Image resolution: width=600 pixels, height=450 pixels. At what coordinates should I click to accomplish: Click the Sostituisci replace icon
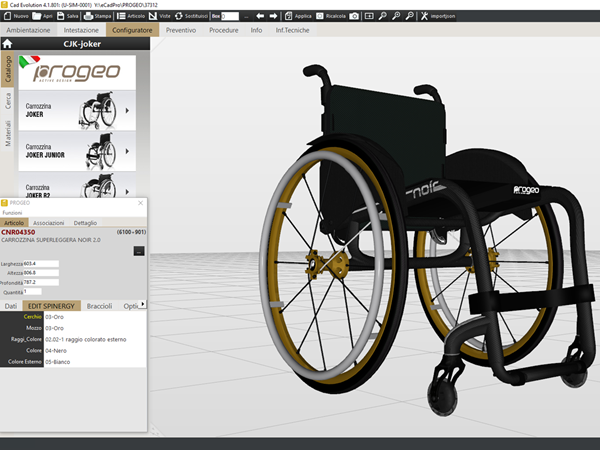(x=179, y=16)
